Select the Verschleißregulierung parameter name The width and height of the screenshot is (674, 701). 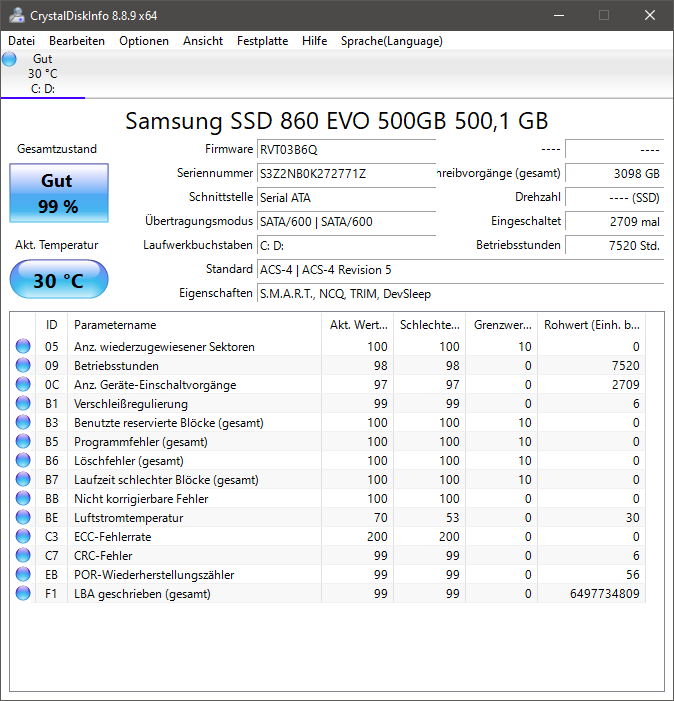pyautogui.click(x=131, y=404)
